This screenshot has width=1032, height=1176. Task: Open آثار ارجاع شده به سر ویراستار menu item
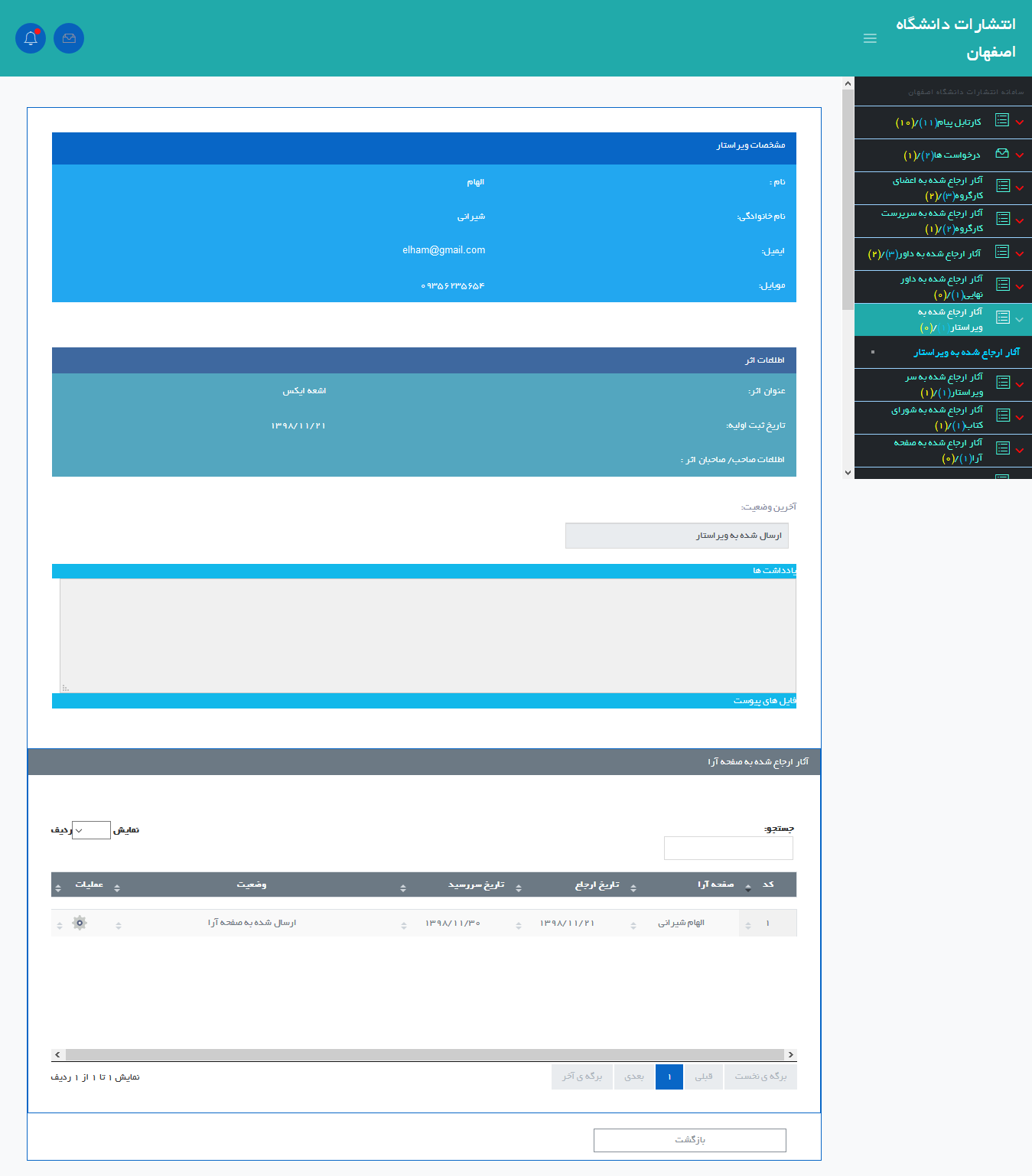944,385
